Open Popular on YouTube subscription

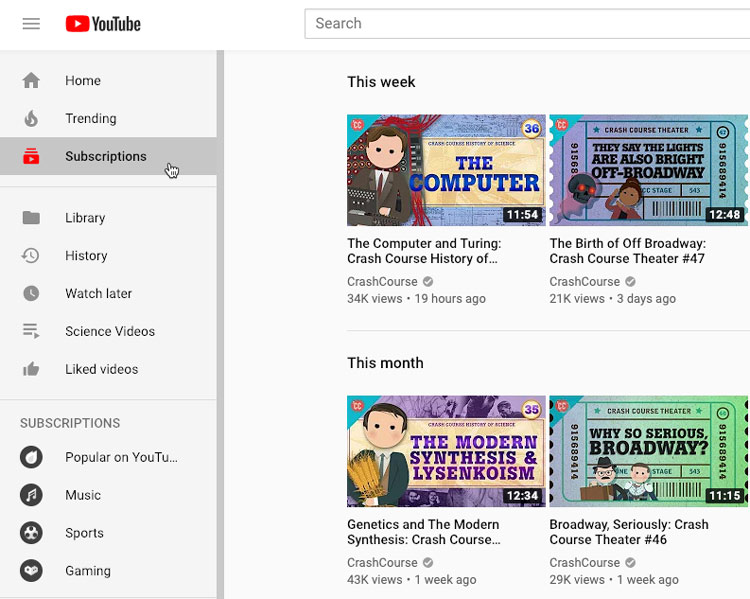point(108,457)
